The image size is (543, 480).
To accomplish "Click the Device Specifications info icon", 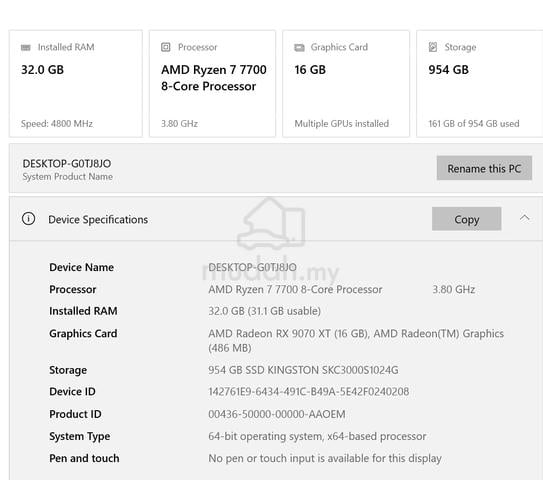I will pos(28,219).
